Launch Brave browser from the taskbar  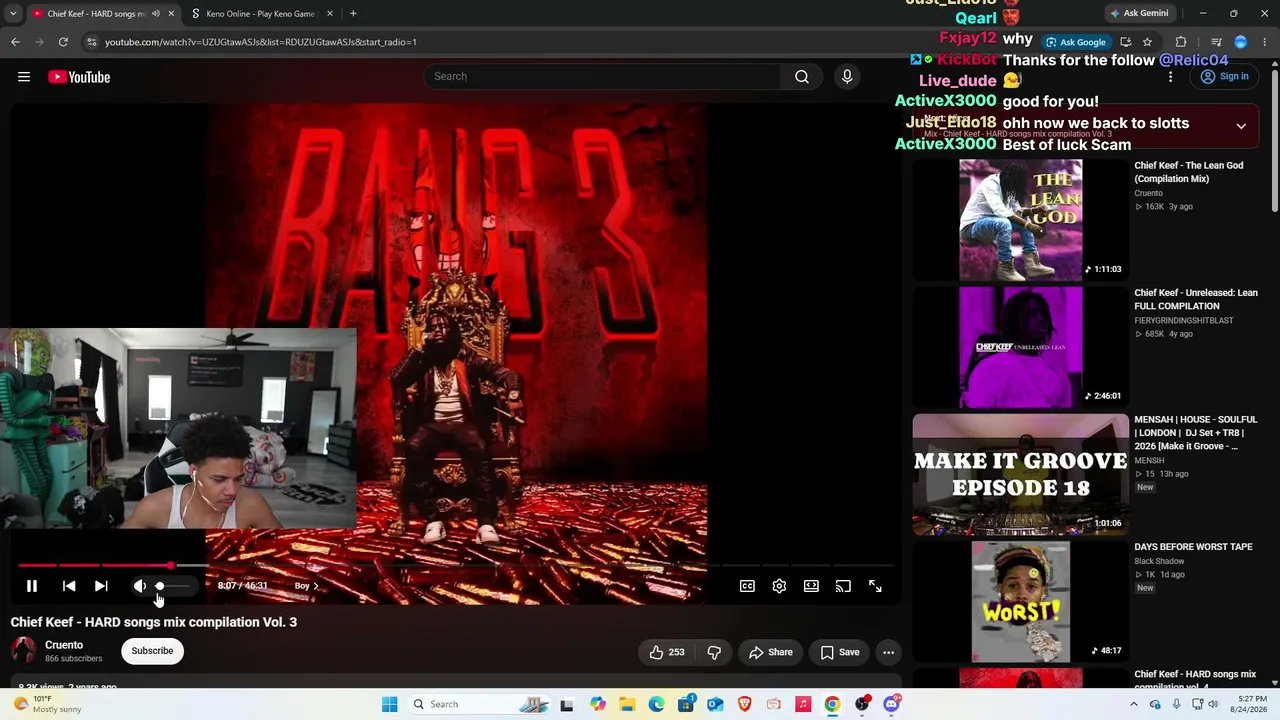coord(744,704)
